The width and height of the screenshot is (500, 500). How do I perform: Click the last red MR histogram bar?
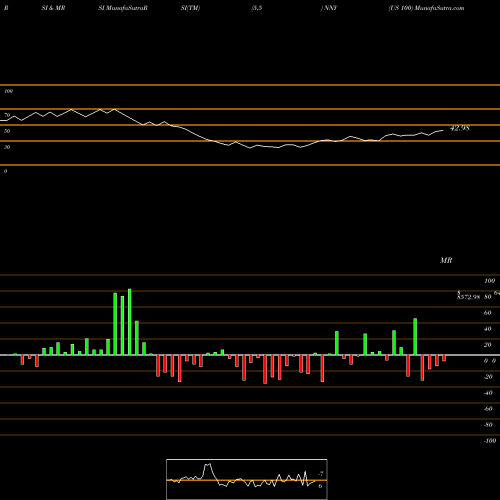tap(444, 358)
